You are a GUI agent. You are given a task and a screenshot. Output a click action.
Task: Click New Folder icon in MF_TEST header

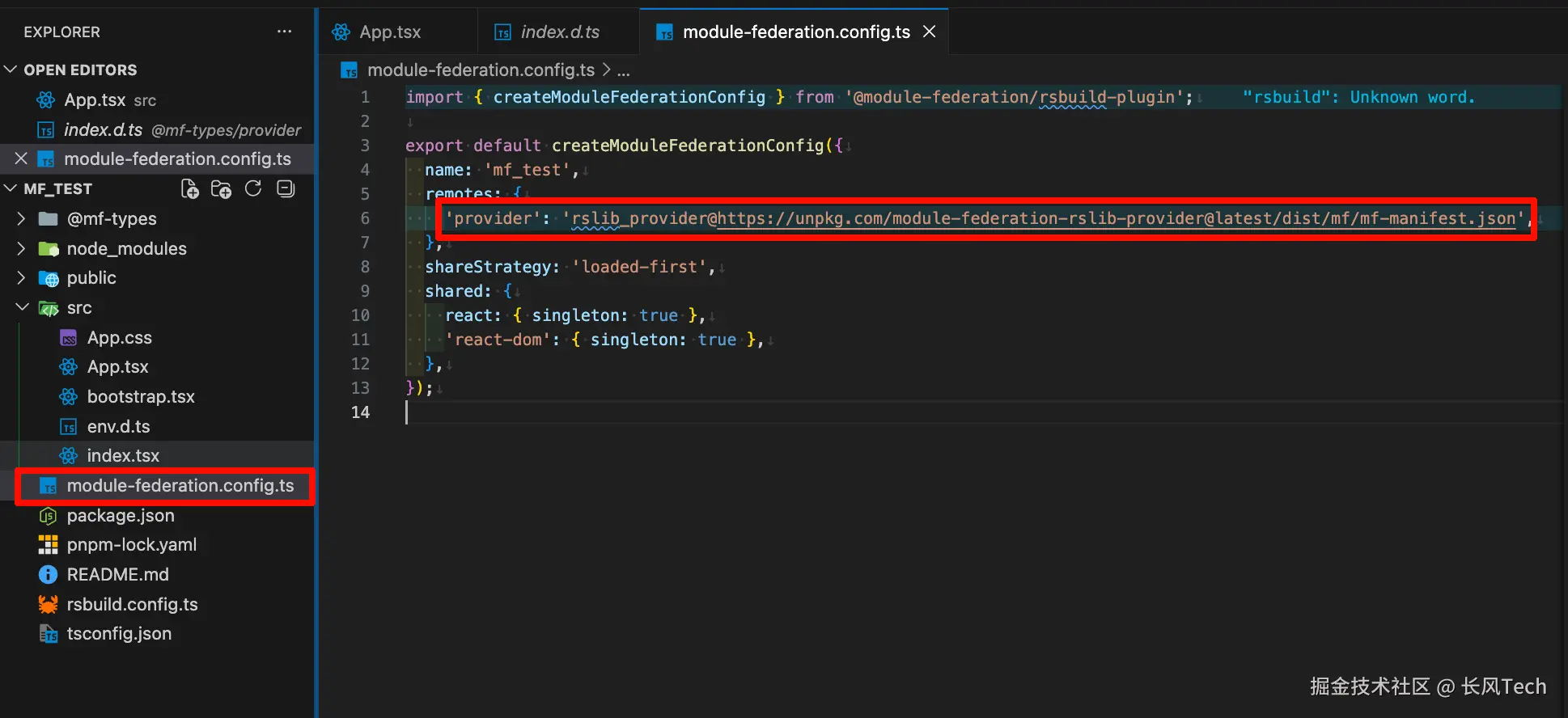tap(221, 189)
